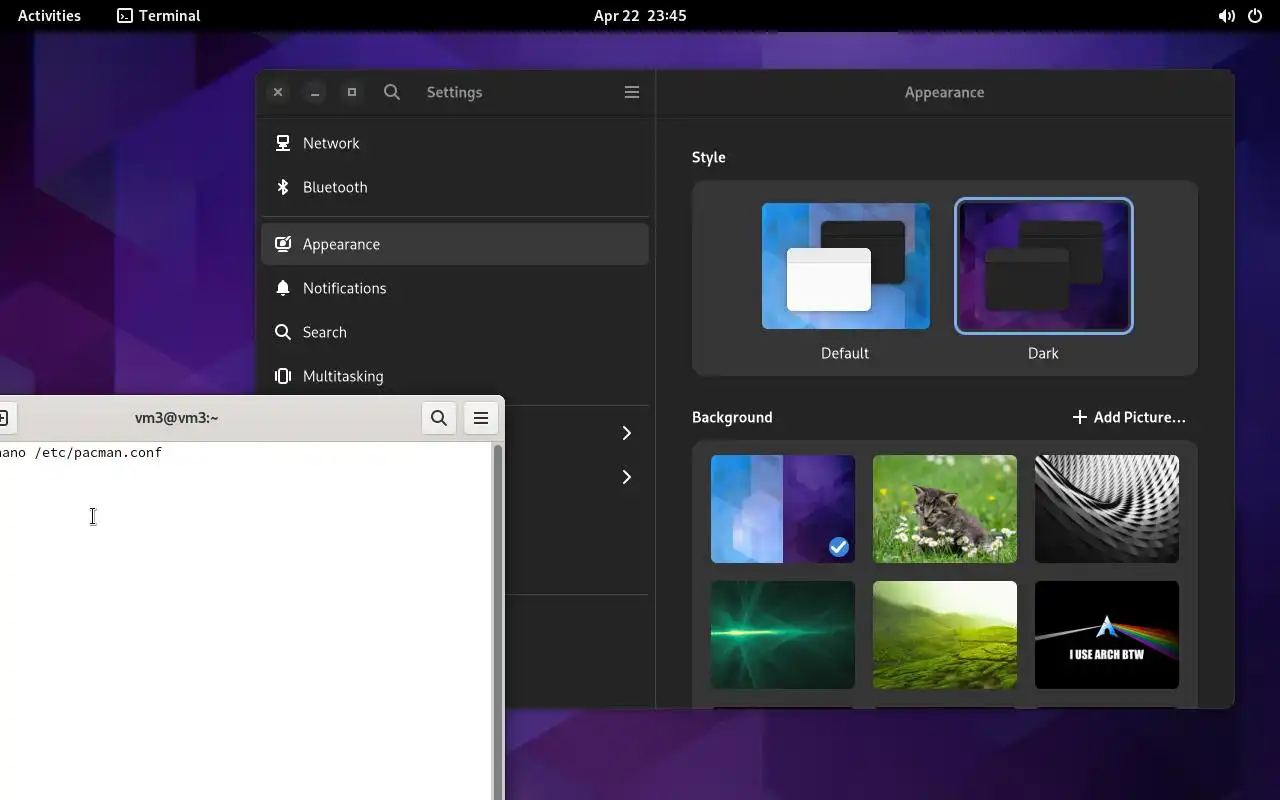
Task: Choose the Default light style
Action: coord(846,266)
